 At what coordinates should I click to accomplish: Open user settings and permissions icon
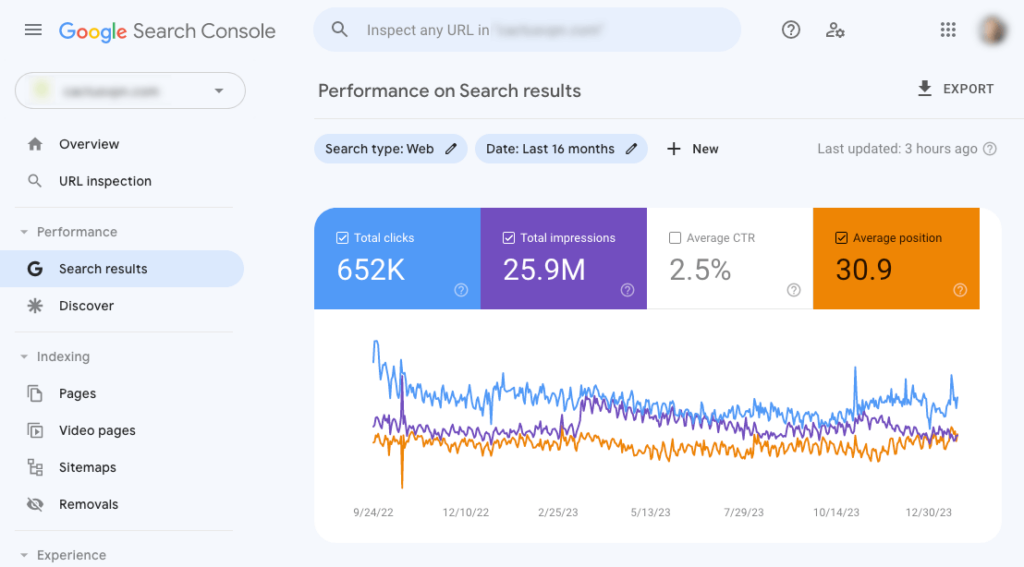point(835,30)
